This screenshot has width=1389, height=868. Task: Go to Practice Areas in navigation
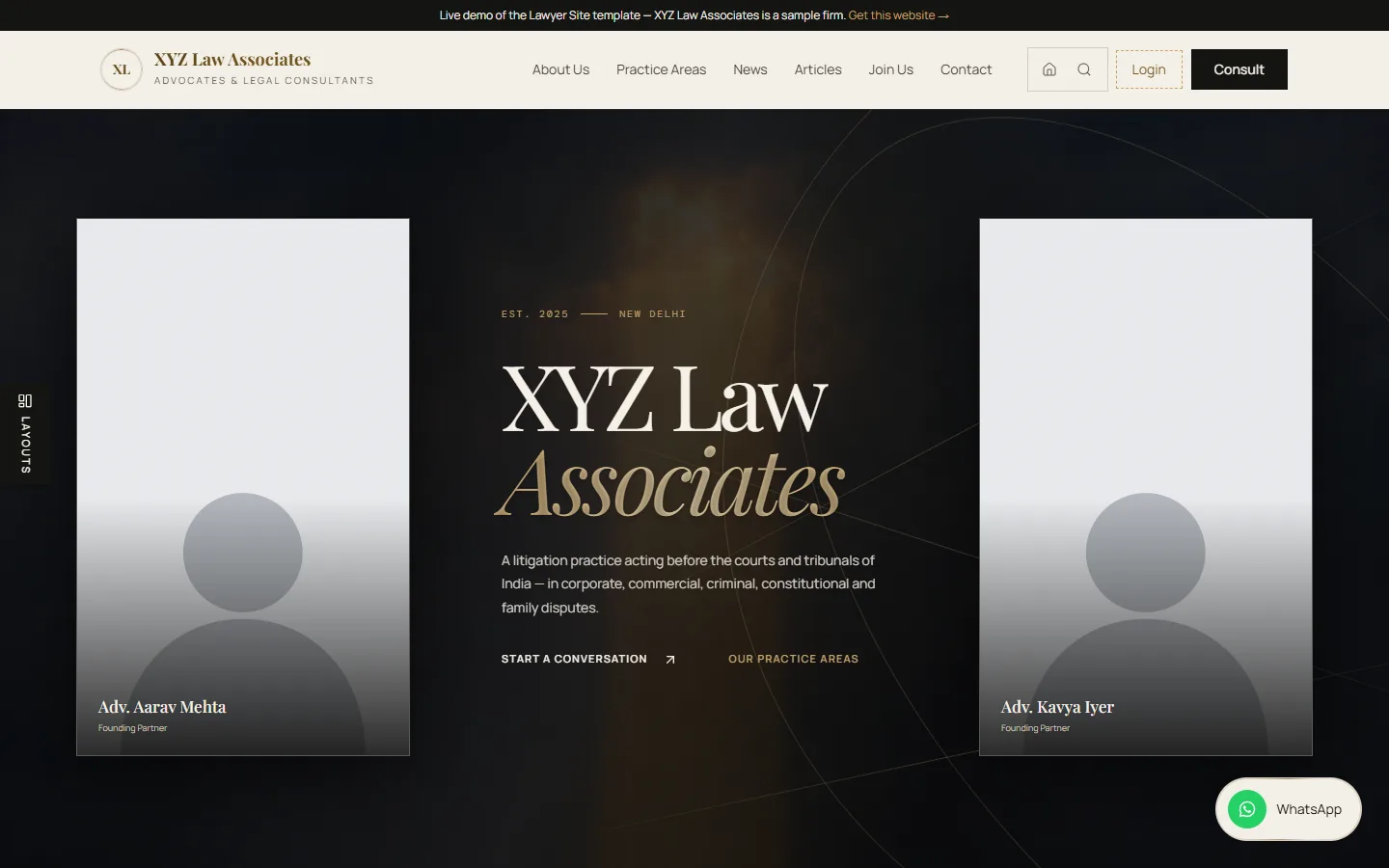661,69
